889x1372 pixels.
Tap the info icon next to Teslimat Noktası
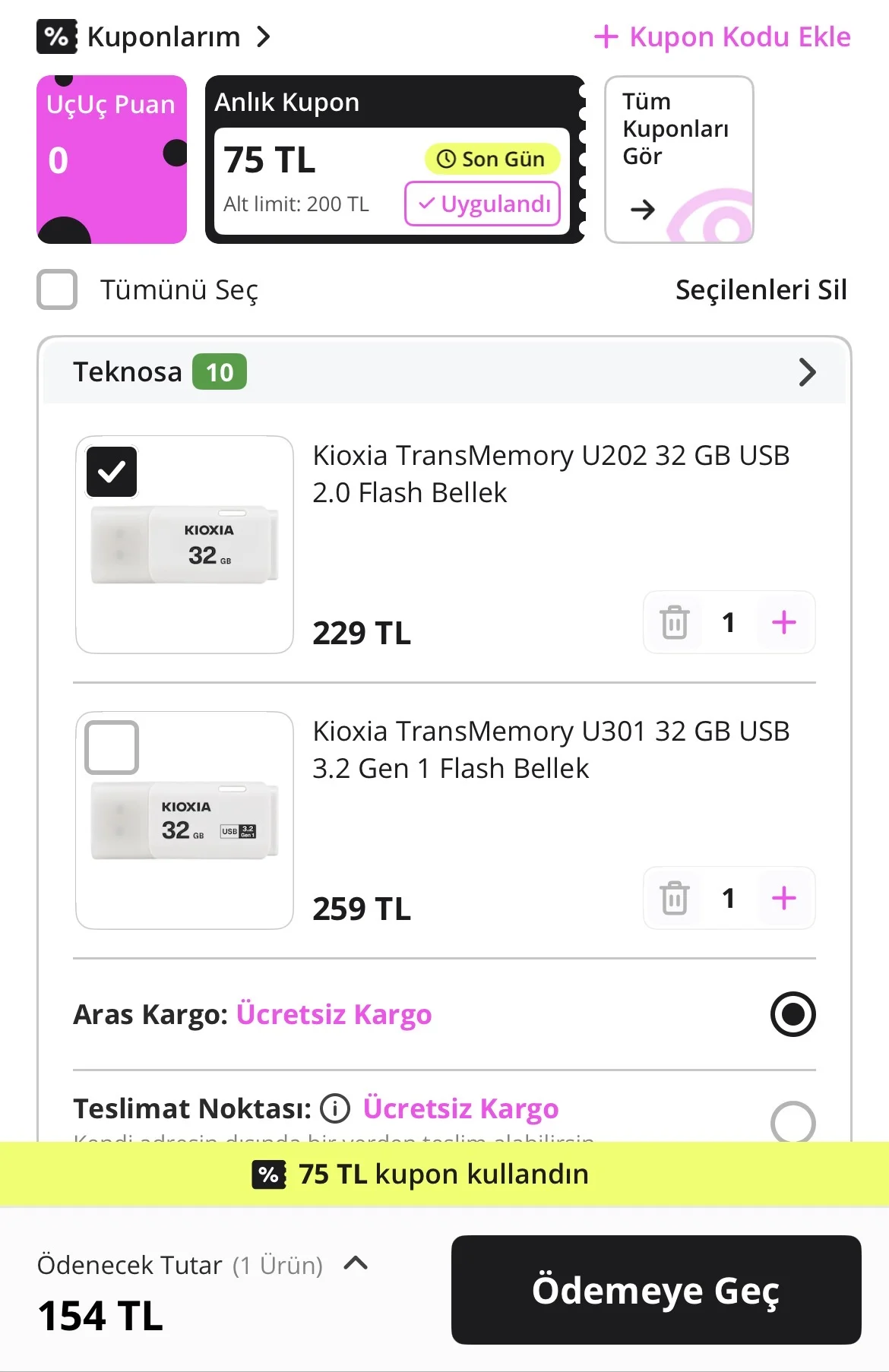click(335, 1108)
